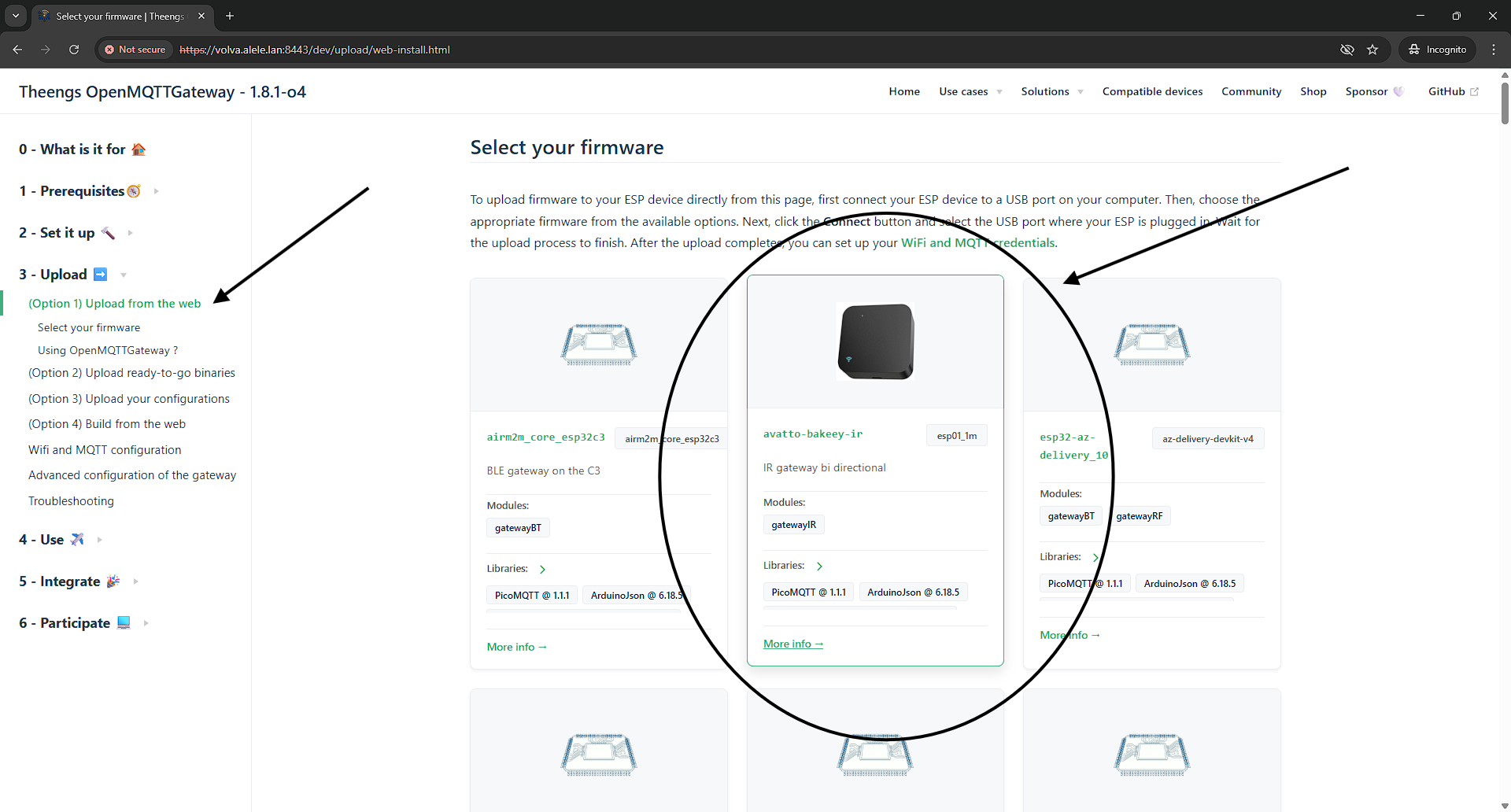The width and height of the screenshot is (1511, 812).
Task: Expand Libraries list on avatto-bakeey-ir card
Action: click(819, 567)
